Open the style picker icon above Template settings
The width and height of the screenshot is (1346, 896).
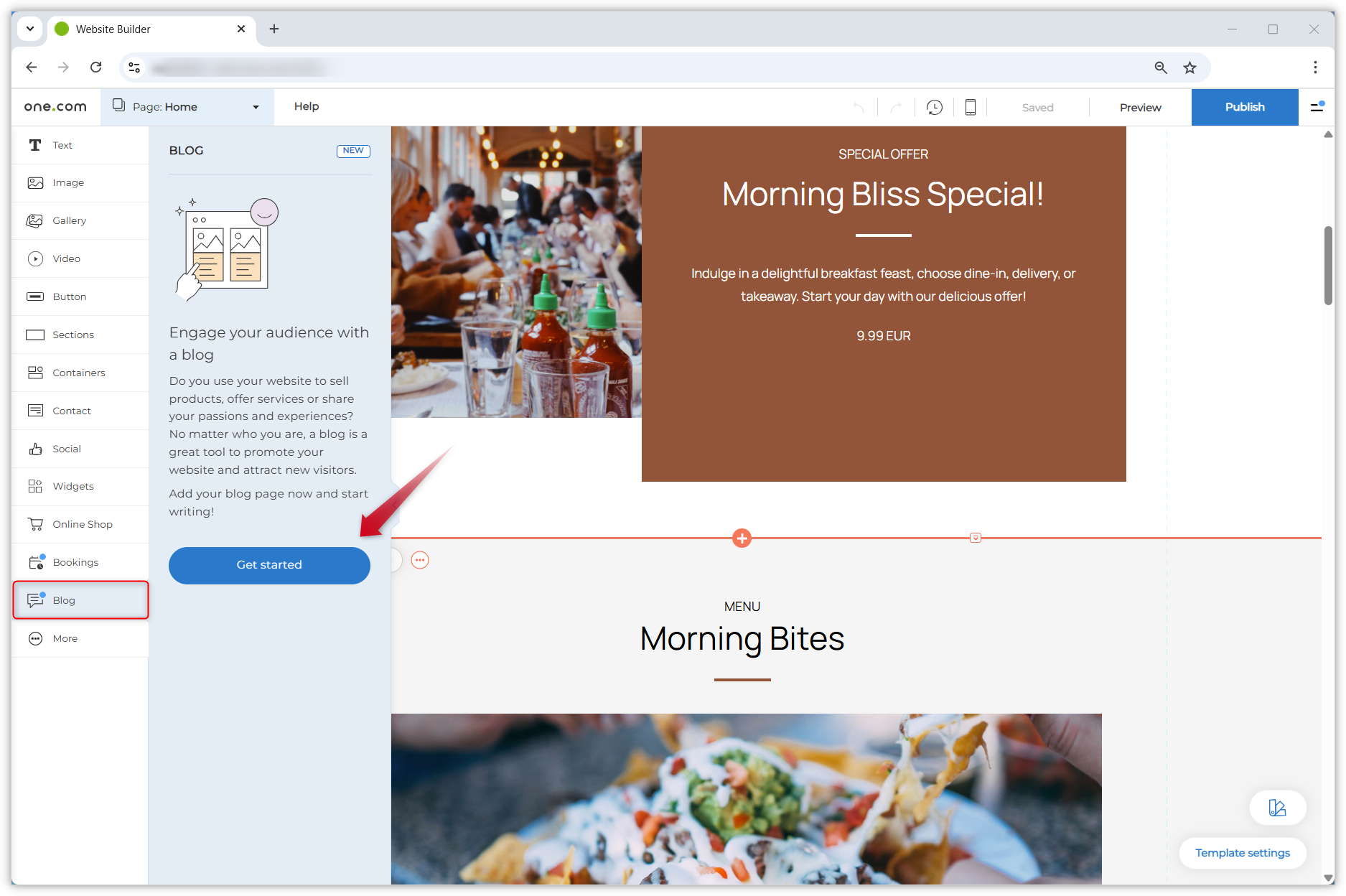(1278, 808)
